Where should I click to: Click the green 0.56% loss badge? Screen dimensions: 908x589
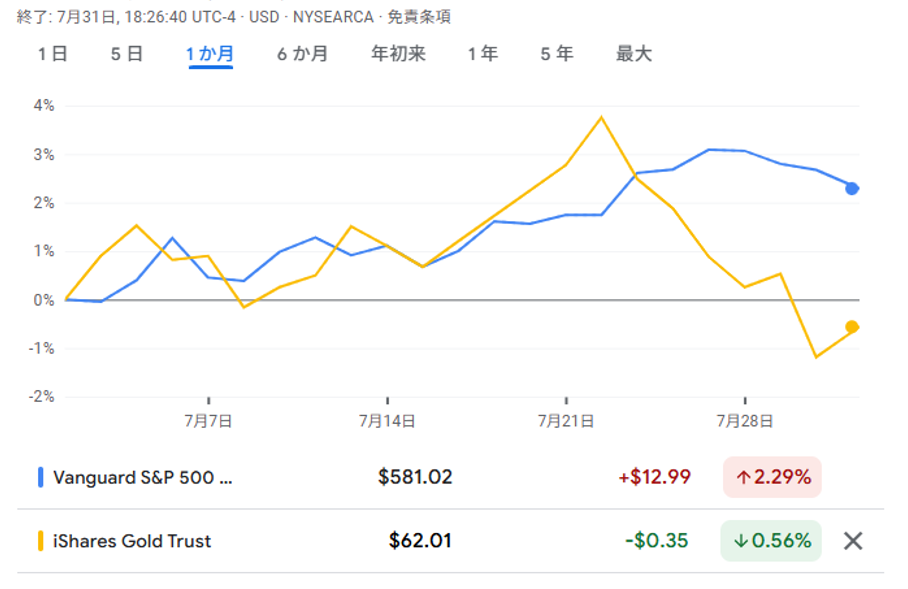(x=771, y=541)
